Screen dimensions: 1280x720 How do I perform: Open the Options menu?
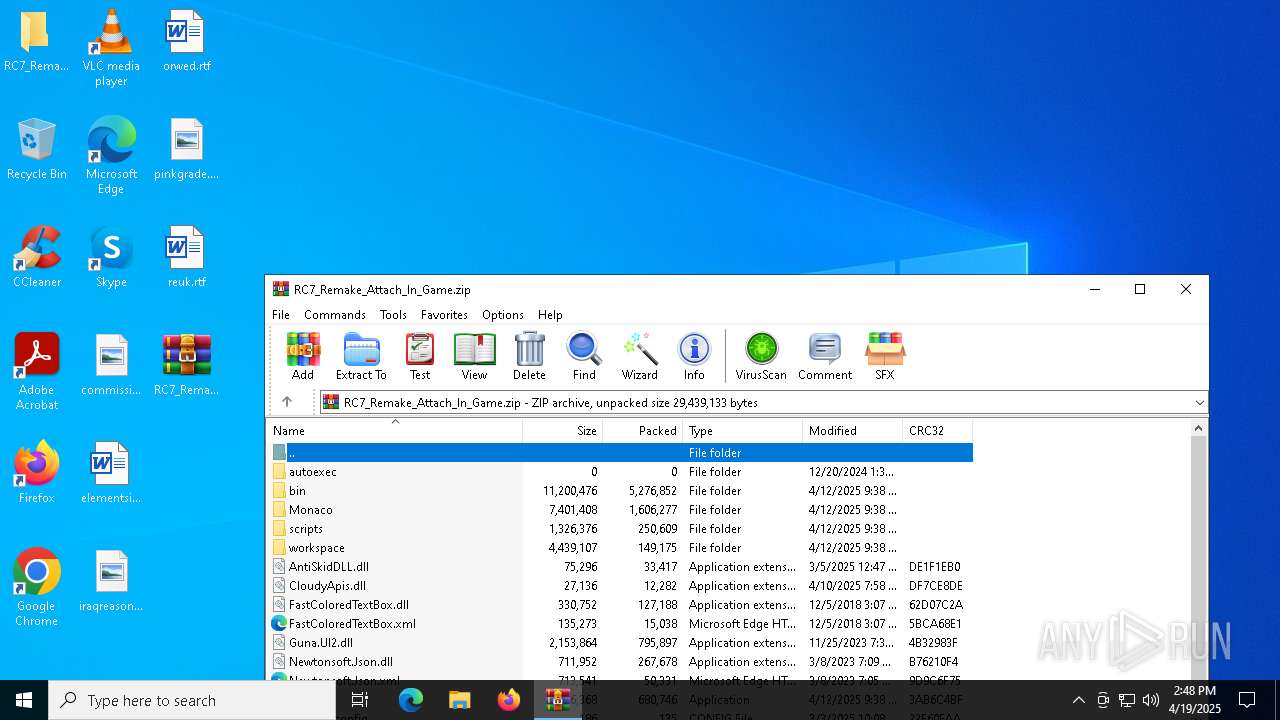(x=503, y=314)
